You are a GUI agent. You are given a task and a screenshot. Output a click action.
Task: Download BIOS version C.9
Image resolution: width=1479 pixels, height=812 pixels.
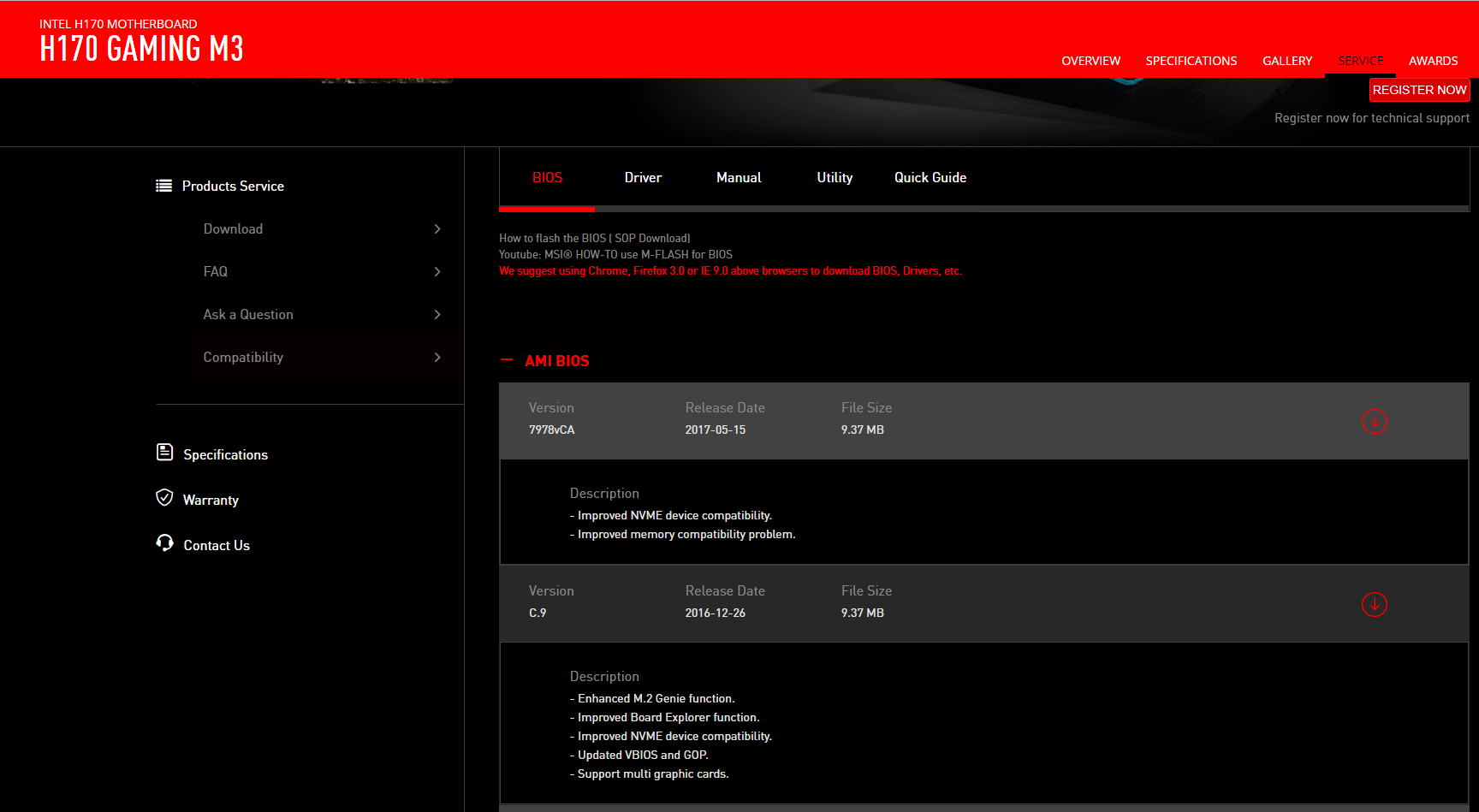point(1374,604)
